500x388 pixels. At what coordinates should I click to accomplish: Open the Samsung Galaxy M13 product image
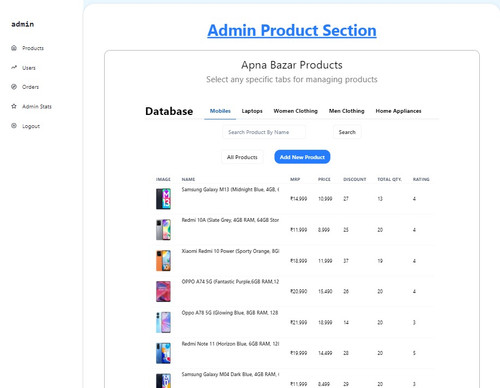tap(163, 199)
